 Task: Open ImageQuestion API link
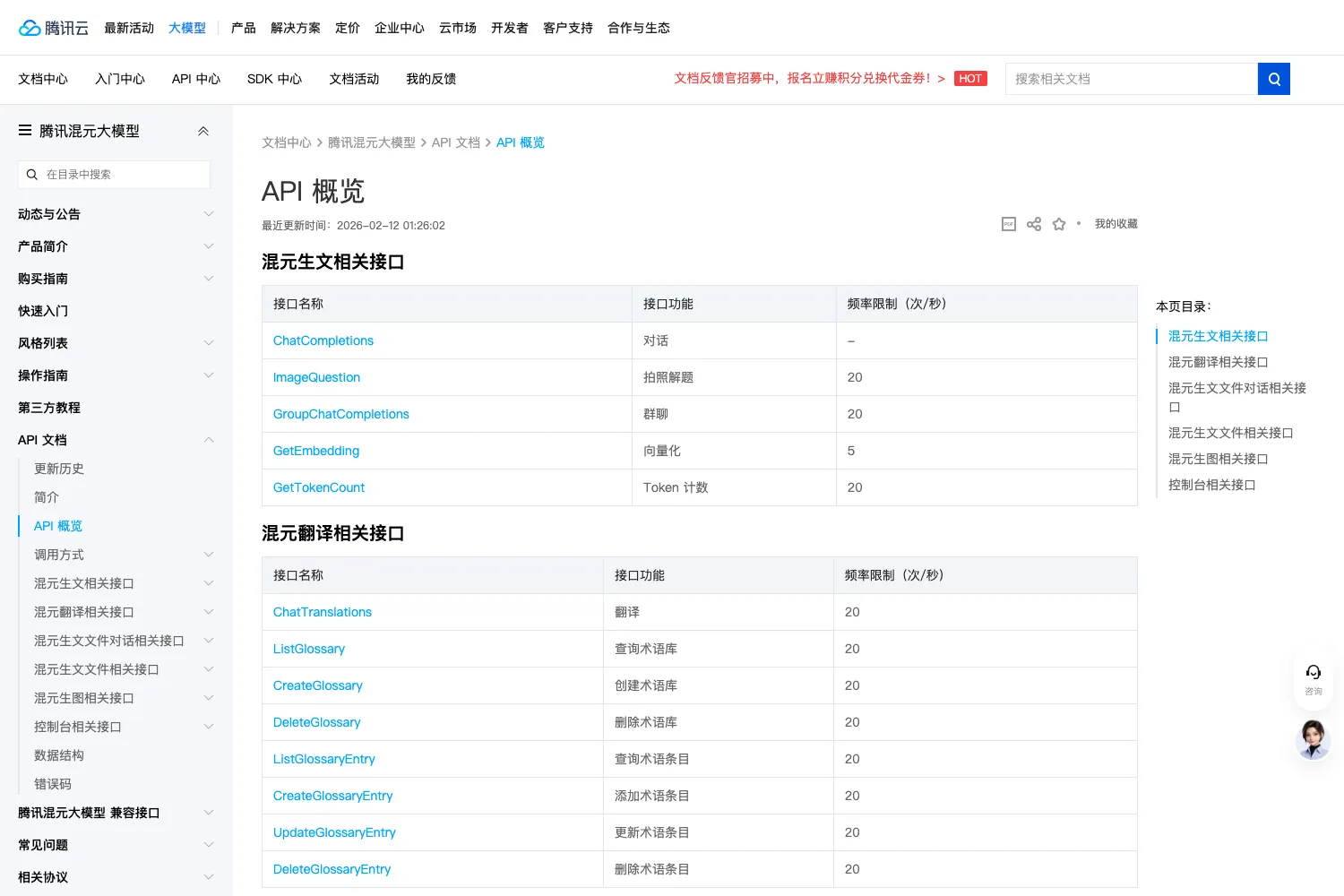[x=316, y=377]
